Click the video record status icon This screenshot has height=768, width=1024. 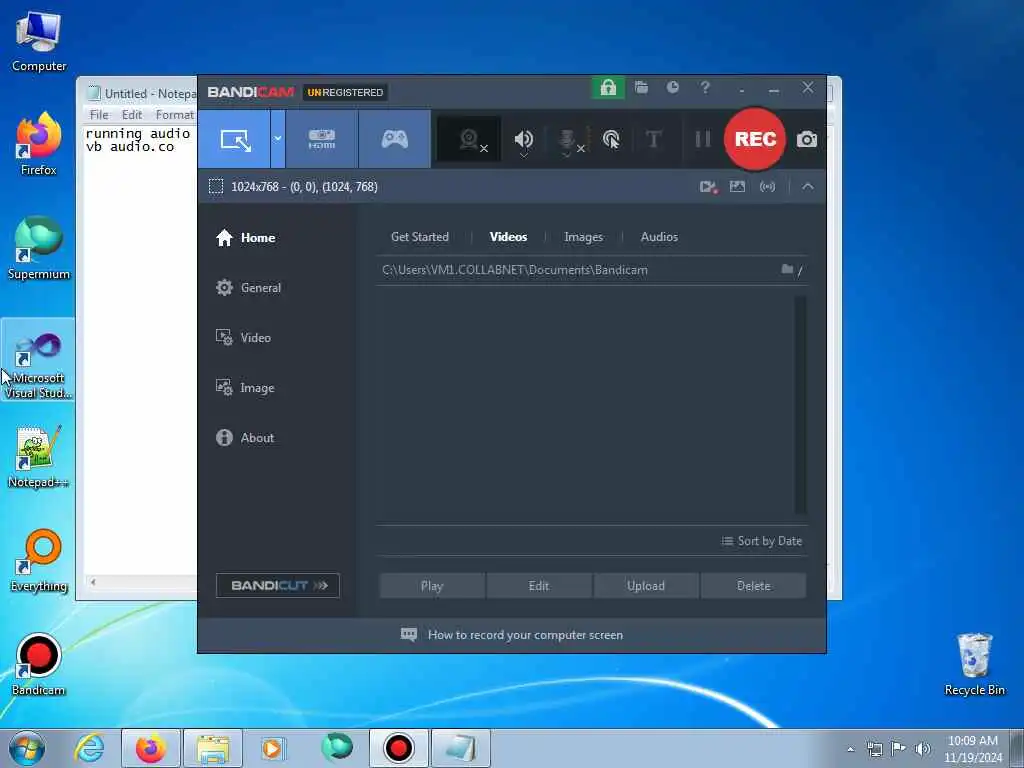[709, 187]
